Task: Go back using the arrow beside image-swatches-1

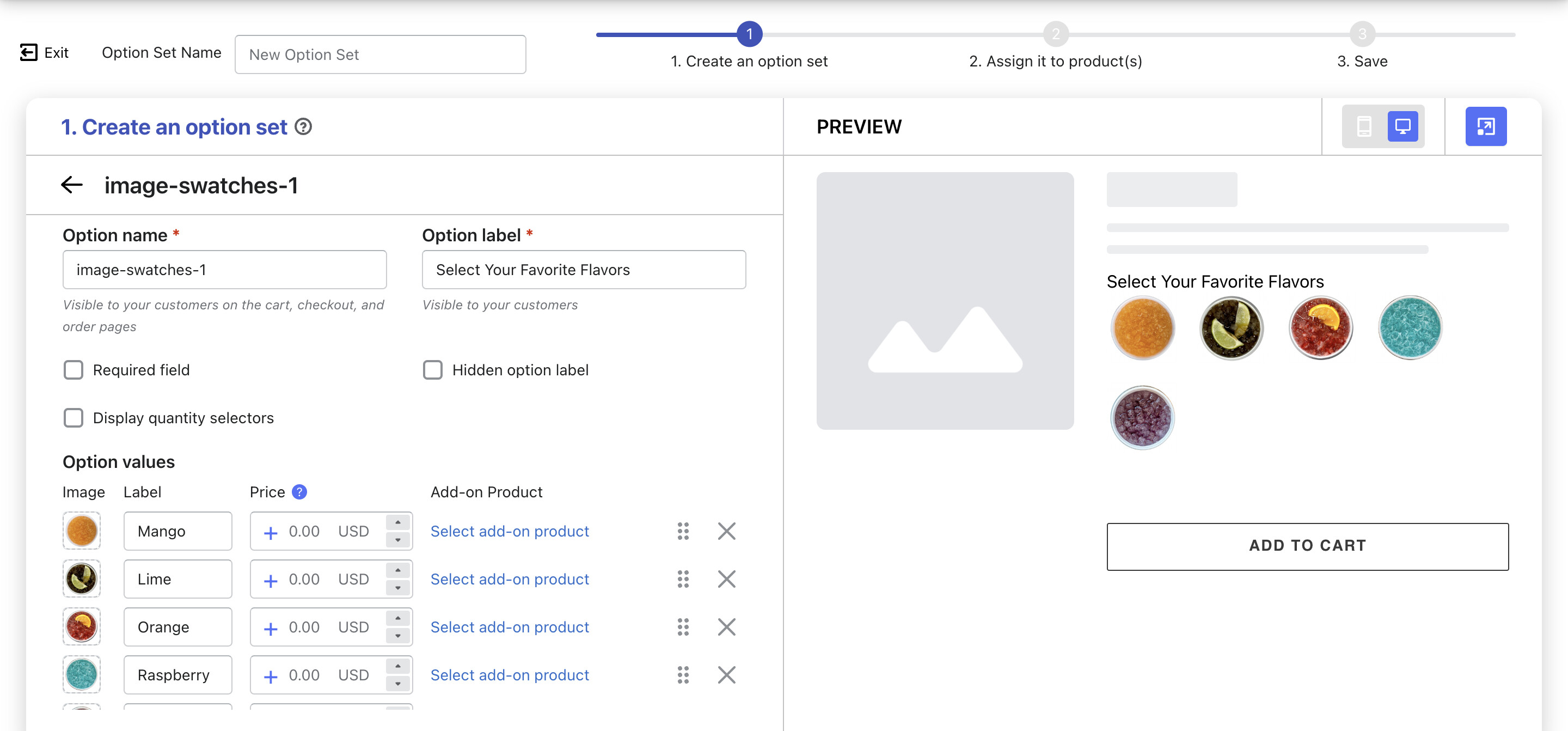Action: tap(72, 185)
